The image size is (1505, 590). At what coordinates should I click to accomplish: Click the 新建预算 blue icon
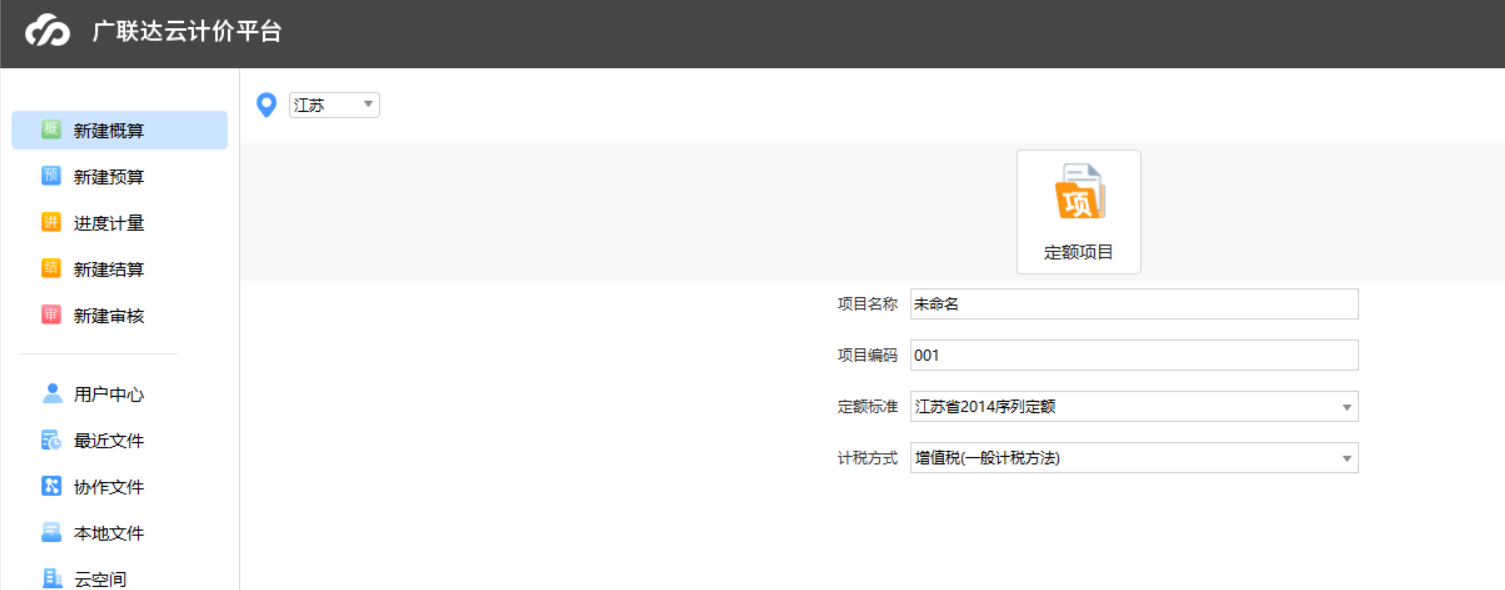[x=51, y=176]
